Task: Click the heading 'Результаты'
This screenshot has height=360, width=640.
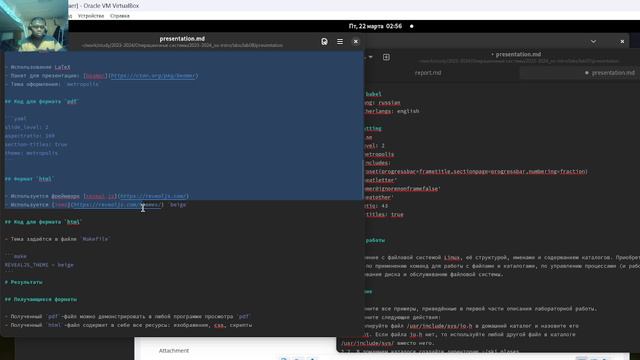Action: [x=24, y=282]
